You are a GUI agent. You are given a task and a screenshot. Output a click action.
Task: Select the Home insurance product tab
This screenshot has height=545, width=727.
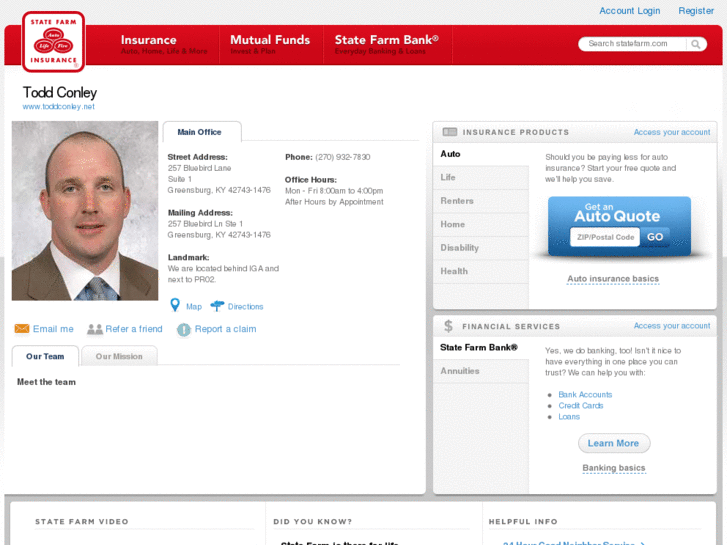tap(481, 224)
